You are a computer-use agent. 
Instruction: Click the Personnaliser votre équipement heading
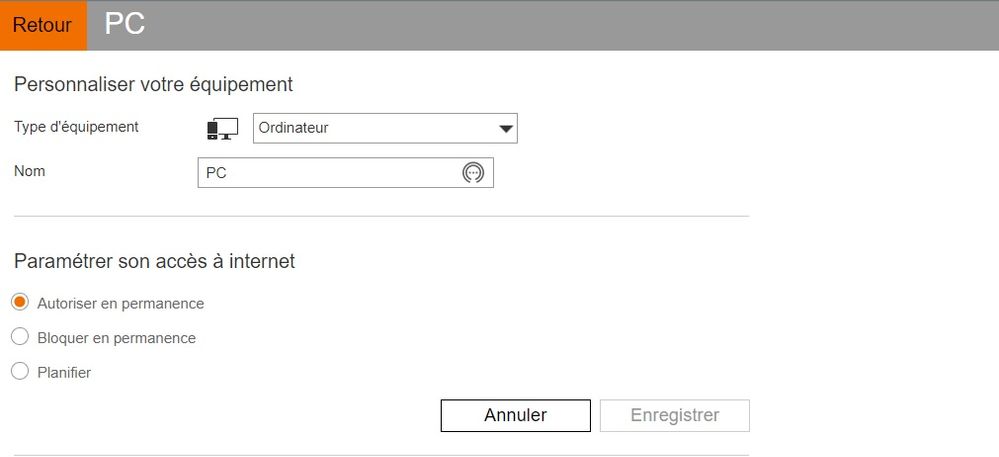(153, 84)
